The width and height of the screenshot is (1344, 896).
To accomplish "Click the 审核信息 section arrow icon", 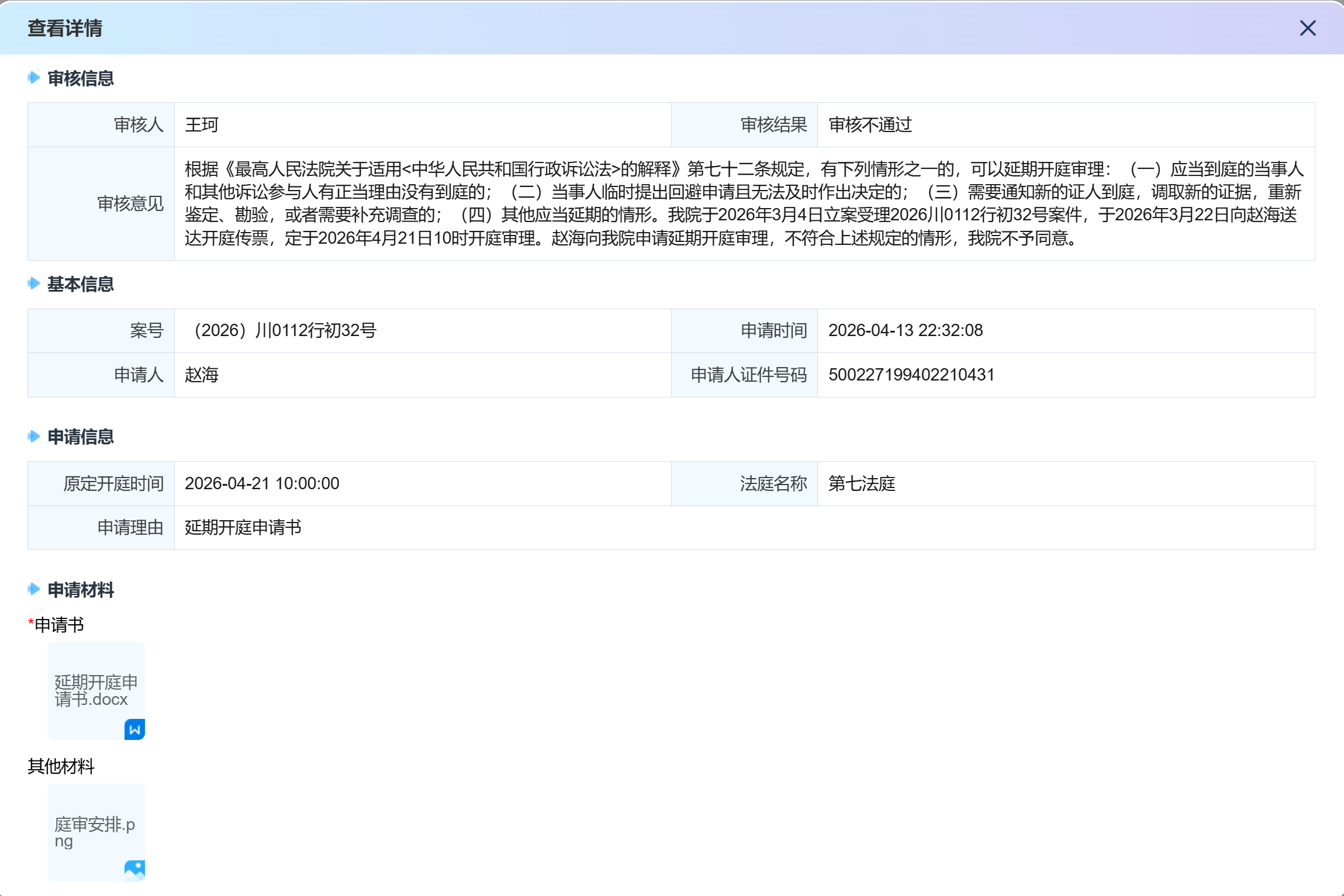I will pyautogui.click(x=34, y=78).
